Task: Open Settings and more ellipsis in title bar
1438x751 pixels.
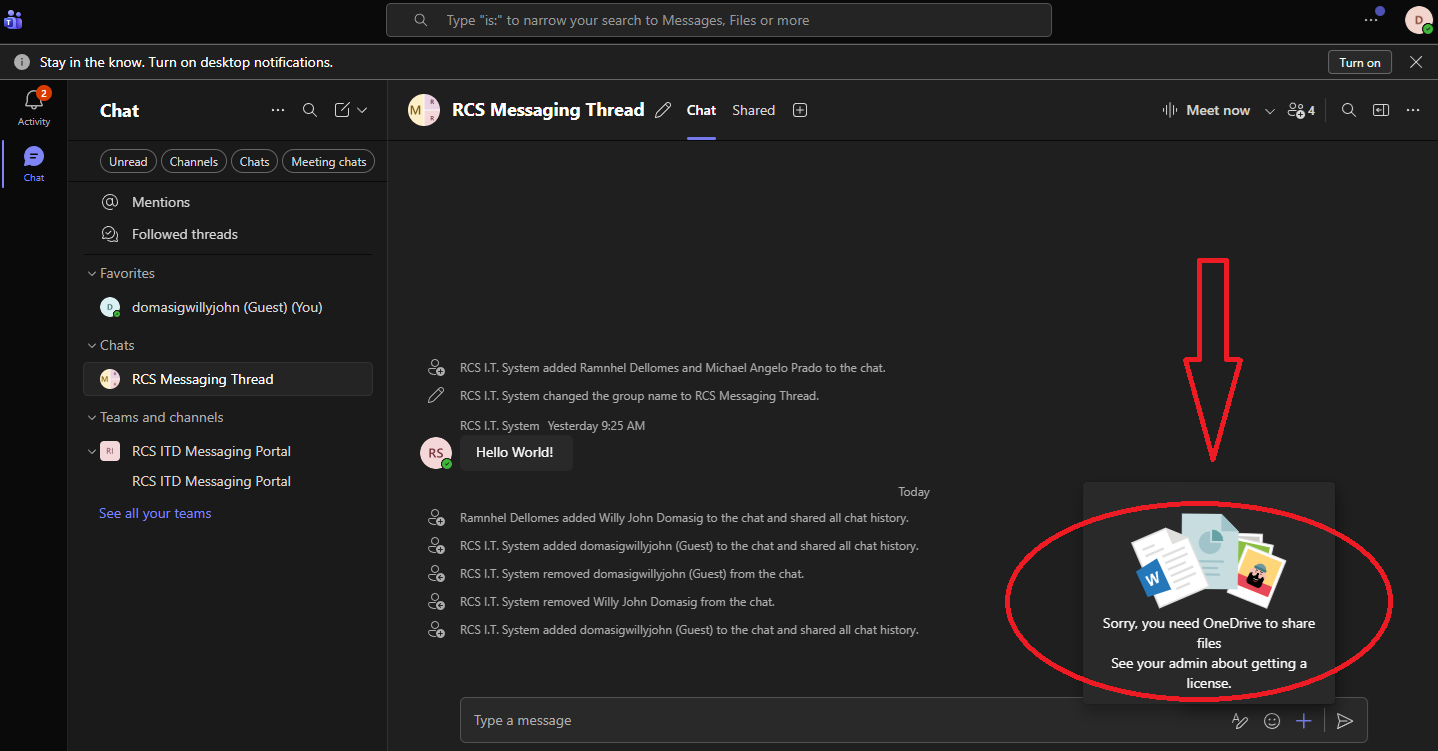Action: point(1371,20)
